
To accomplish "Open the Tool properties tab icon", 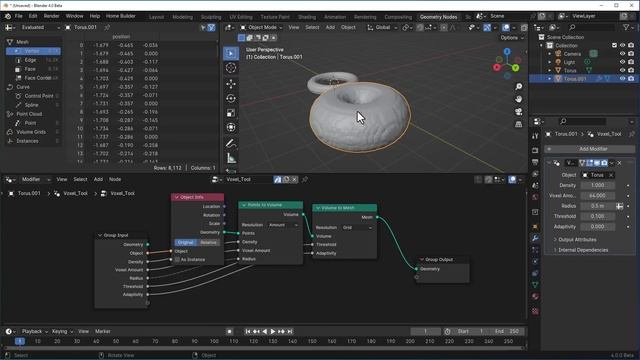I will 535,136.
